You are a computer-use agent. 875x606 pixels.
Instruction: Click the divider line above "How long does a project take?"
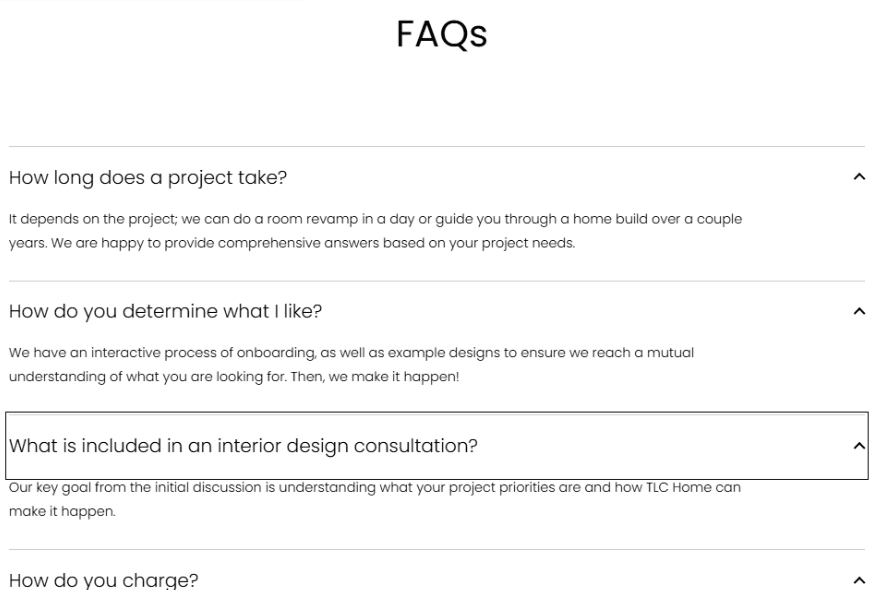(437, 147)
